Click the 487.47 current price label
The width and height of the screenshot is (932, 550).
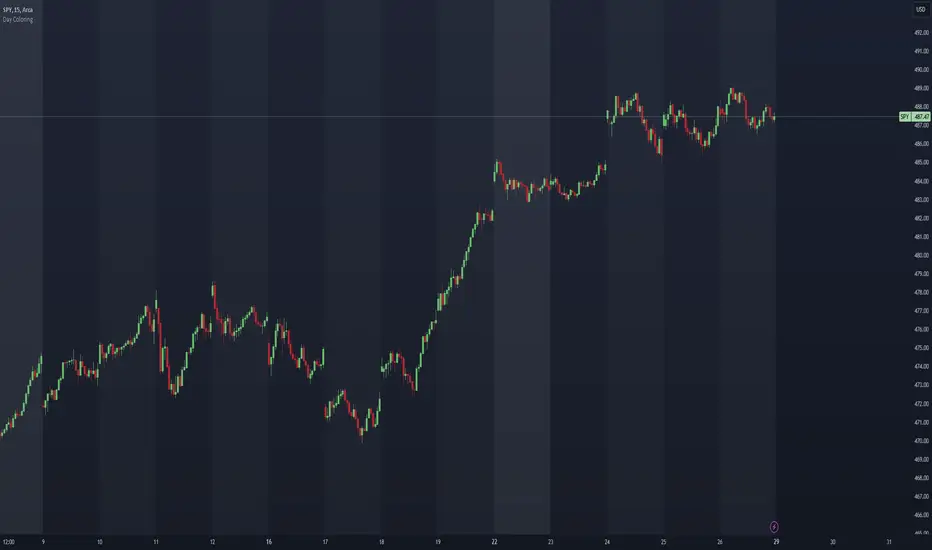click(920, 117)
